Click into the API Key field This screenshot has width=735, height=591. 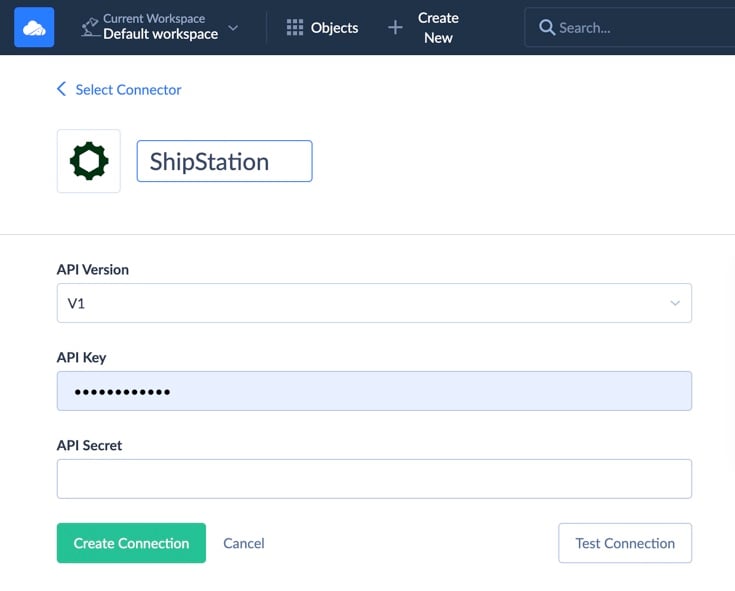[x=374, y=391]
